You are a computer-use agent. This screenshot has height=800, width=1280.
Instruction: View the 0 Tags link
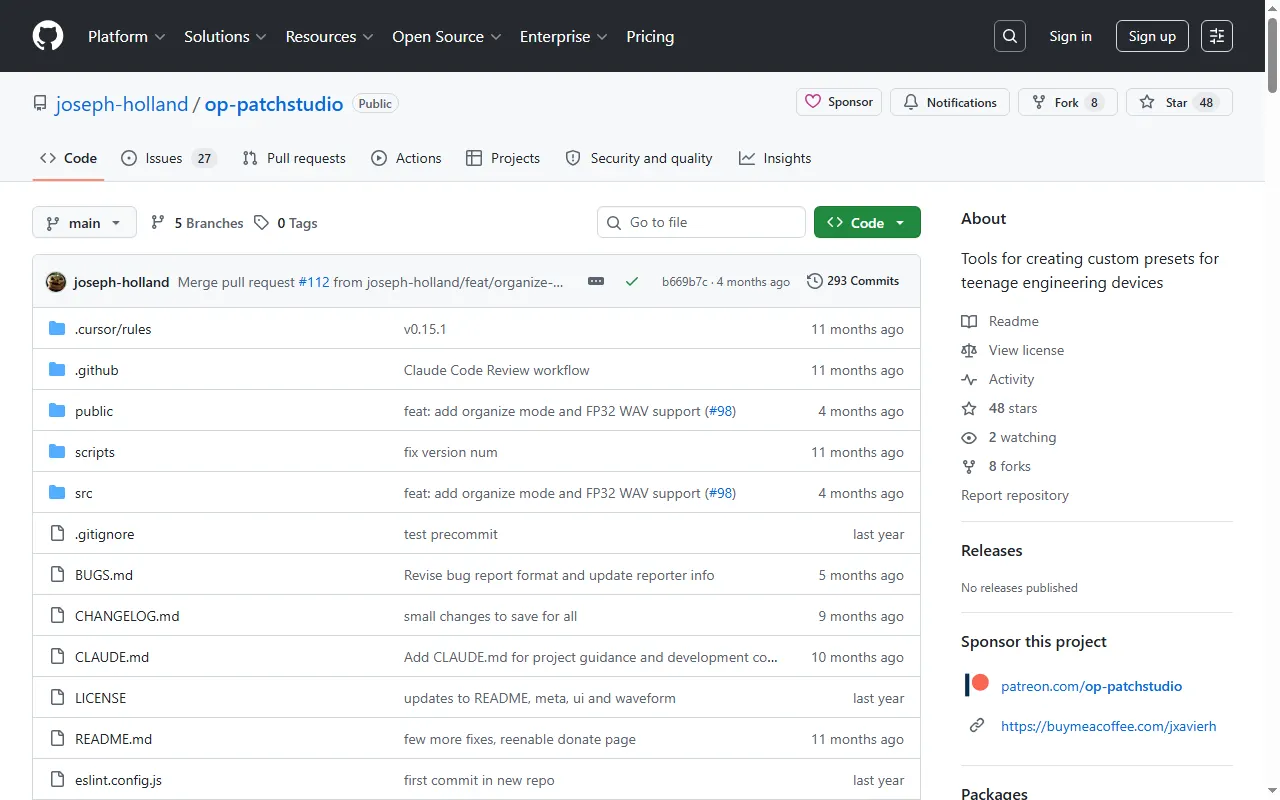pyautogui.click(x=285, y=223)
